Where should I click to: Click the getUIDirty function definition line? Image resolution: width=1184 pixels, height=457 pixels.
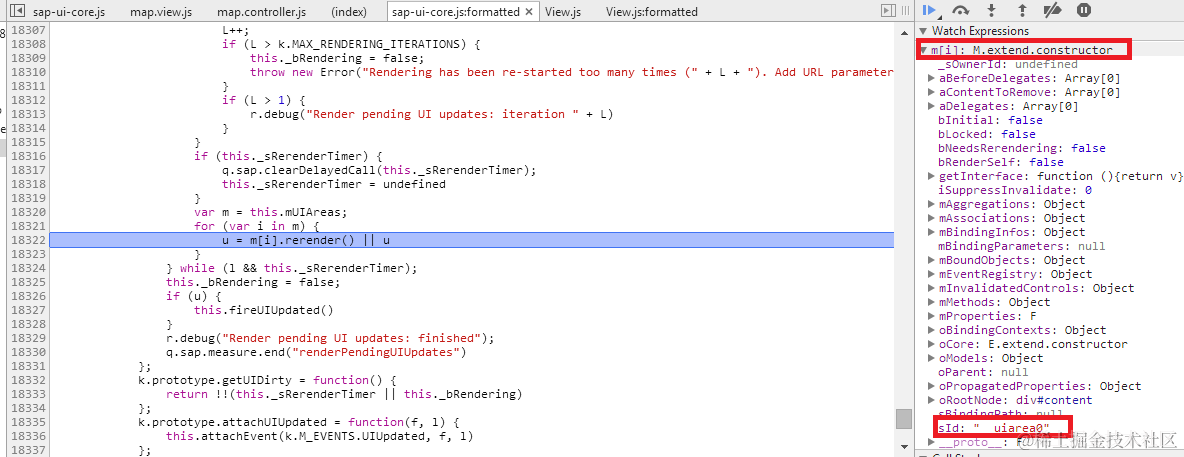coord(267,380)
